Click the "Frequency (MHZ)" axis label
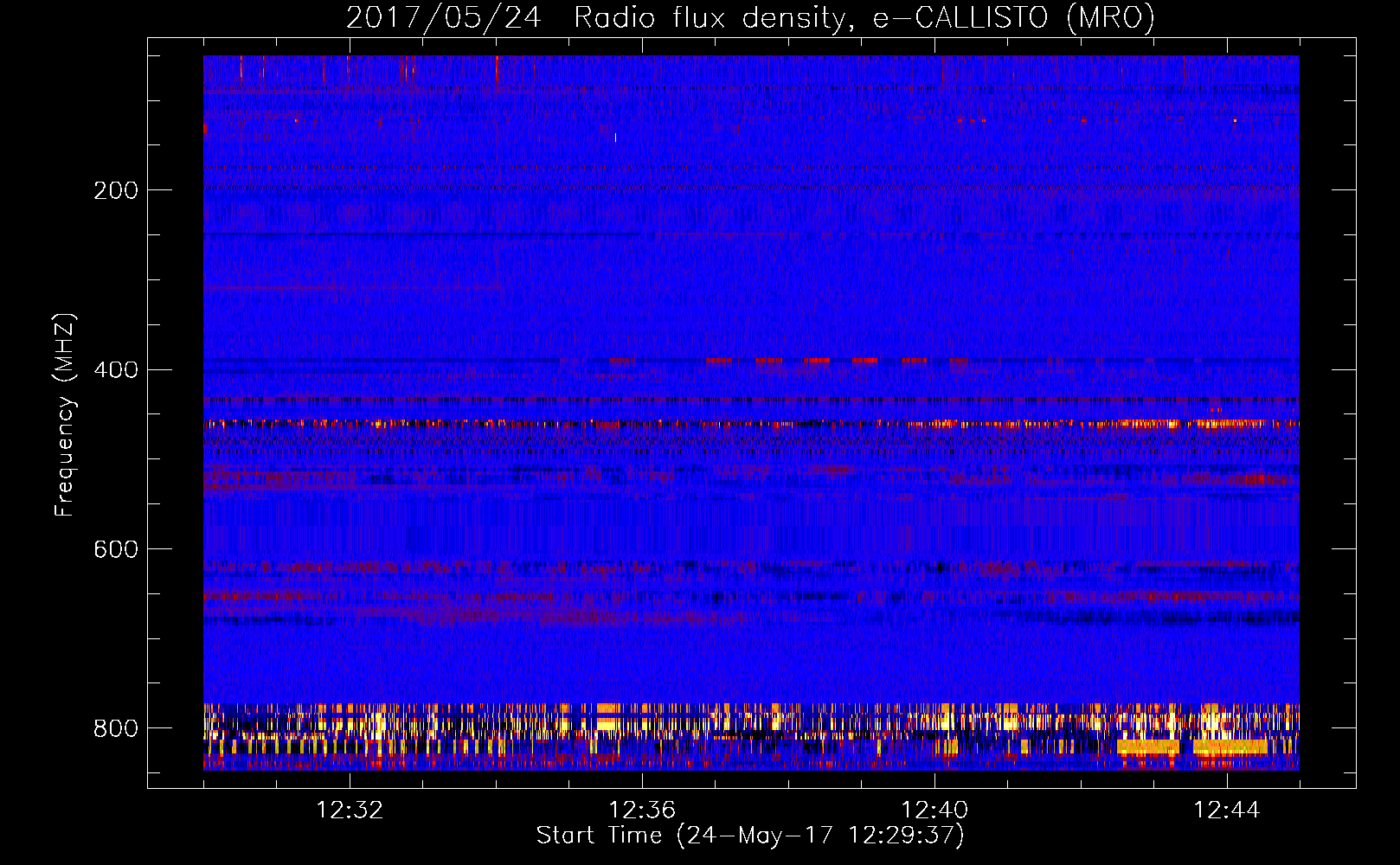The image size is (1400, 865). tap(65, 414)
